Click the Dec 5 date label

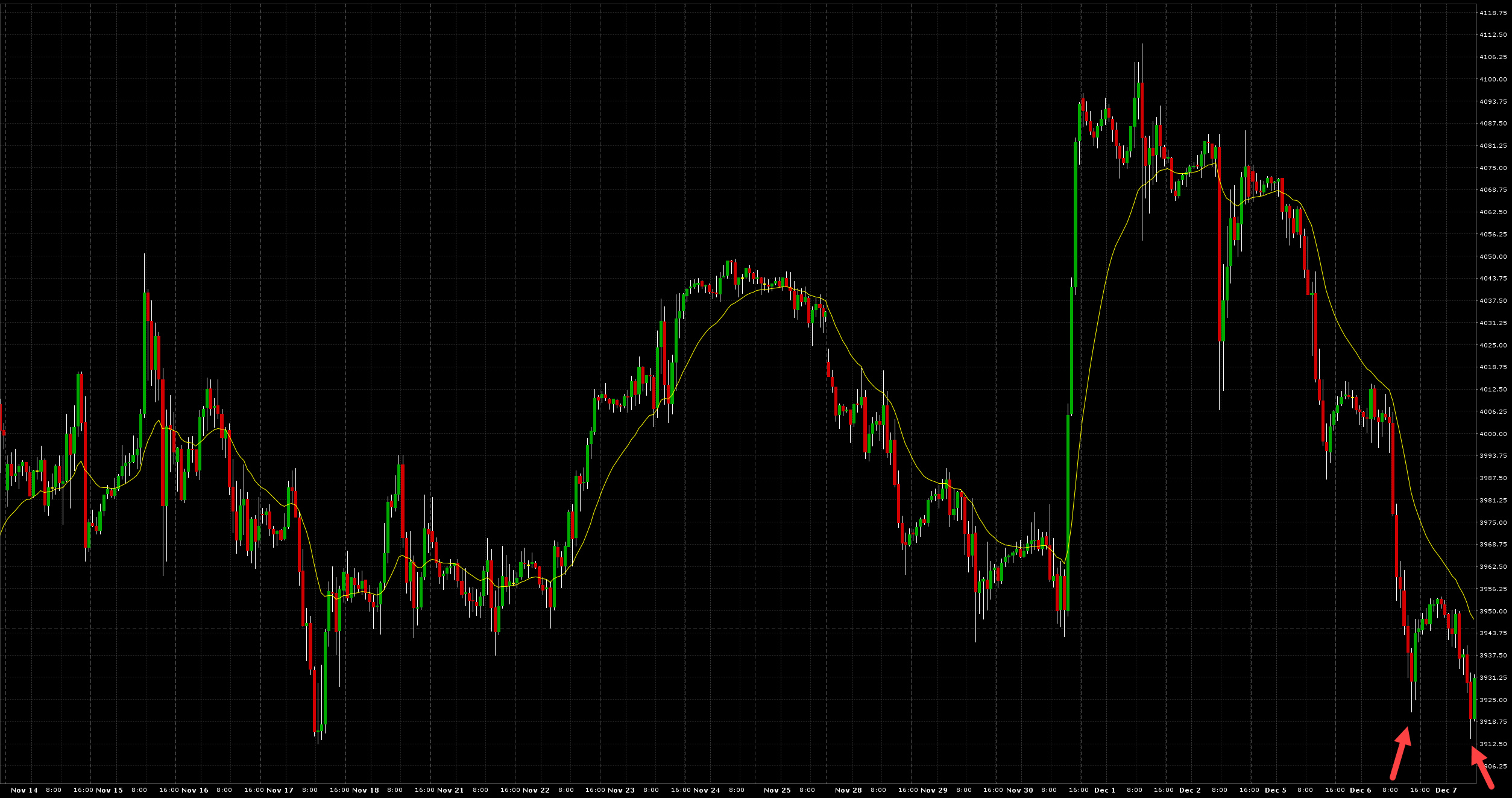click(x=1275, y=790)
